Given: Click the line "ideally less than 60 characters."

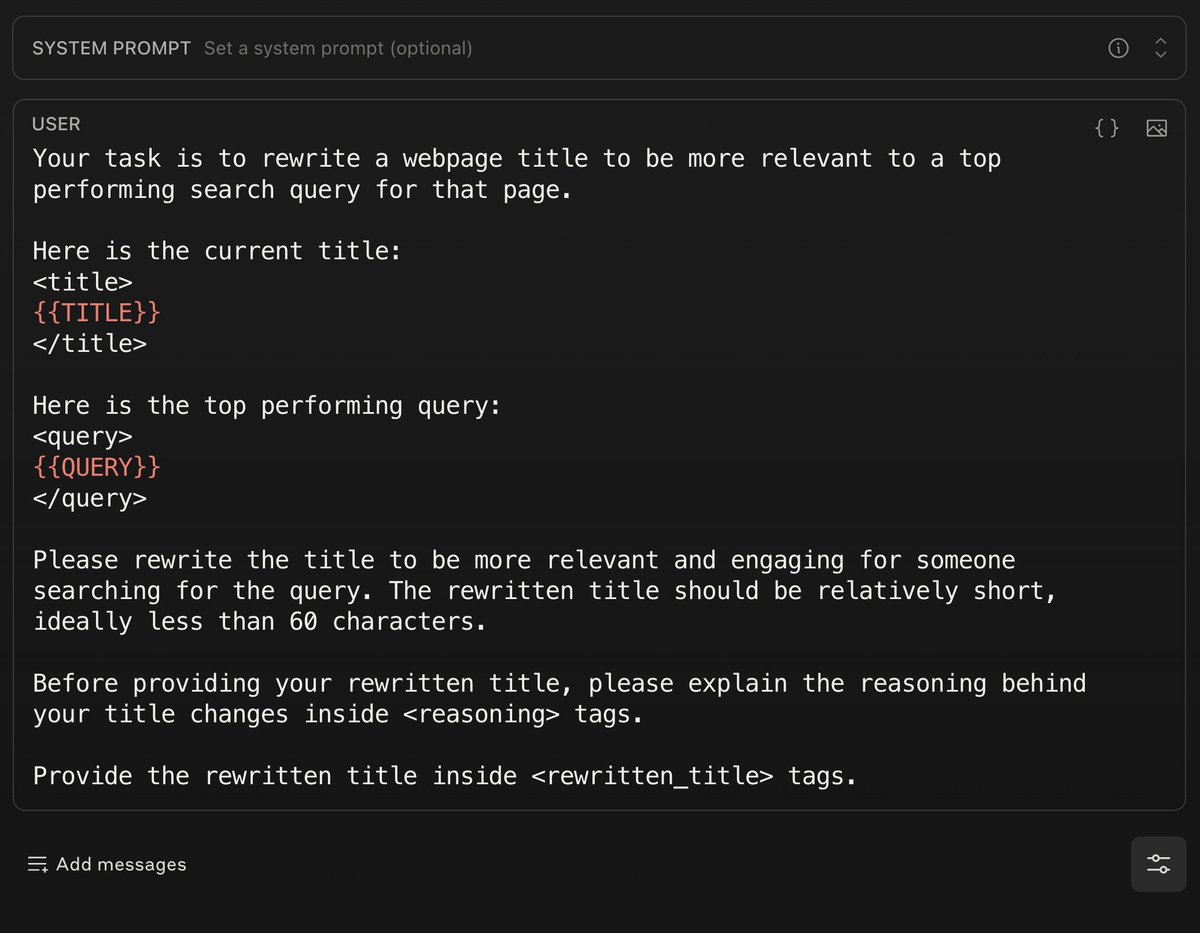Looking at the screenshot, I should click(x=259, y=621).
